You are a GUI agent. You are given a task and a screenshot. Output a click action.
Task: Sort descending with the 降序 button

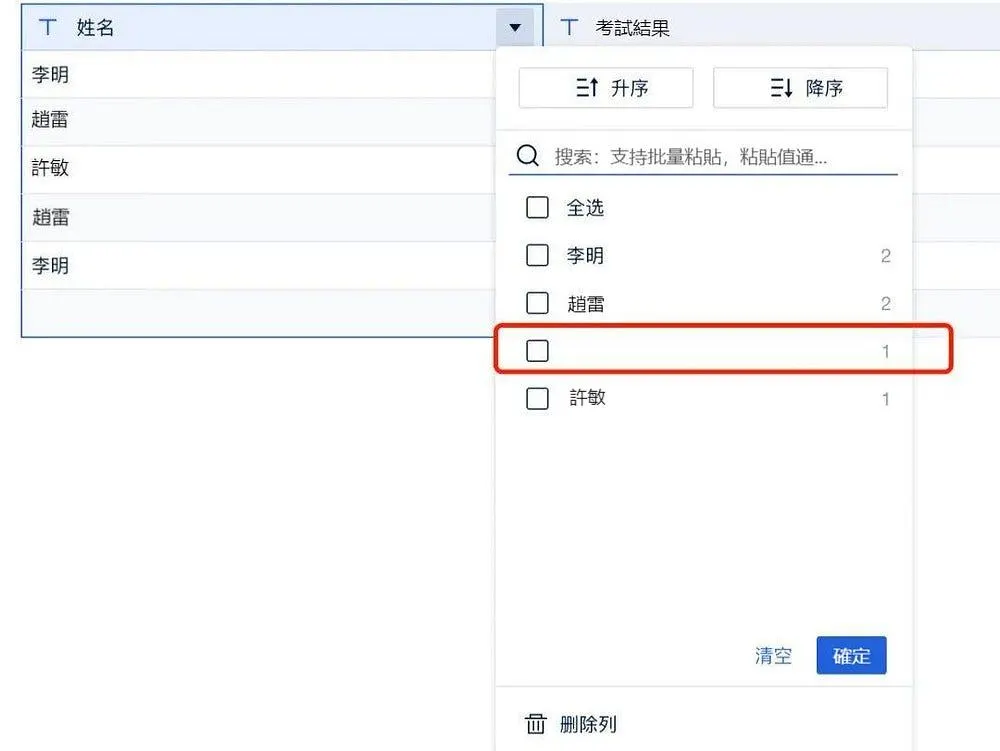(x=800, y=88)
